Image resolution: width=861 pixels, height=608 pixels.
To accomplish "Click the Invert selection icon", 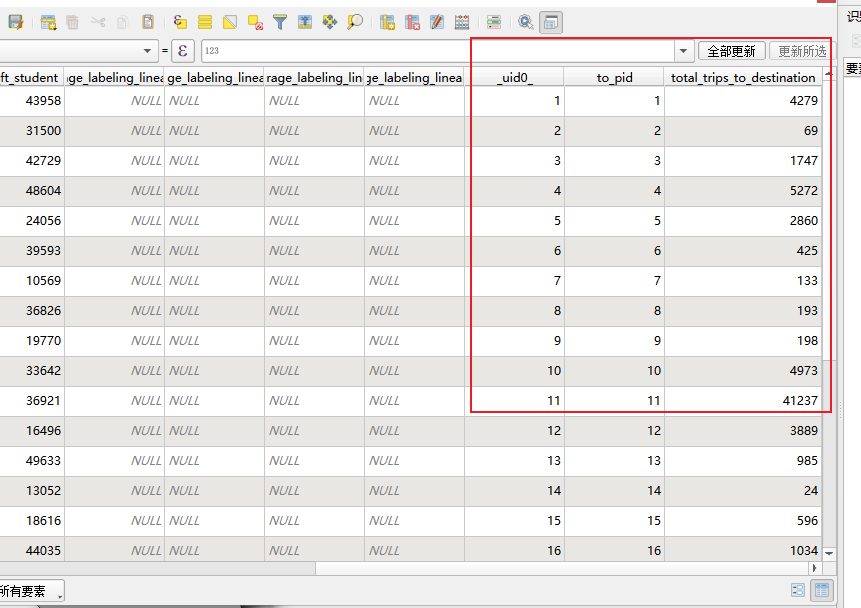I will click(230, 22).
